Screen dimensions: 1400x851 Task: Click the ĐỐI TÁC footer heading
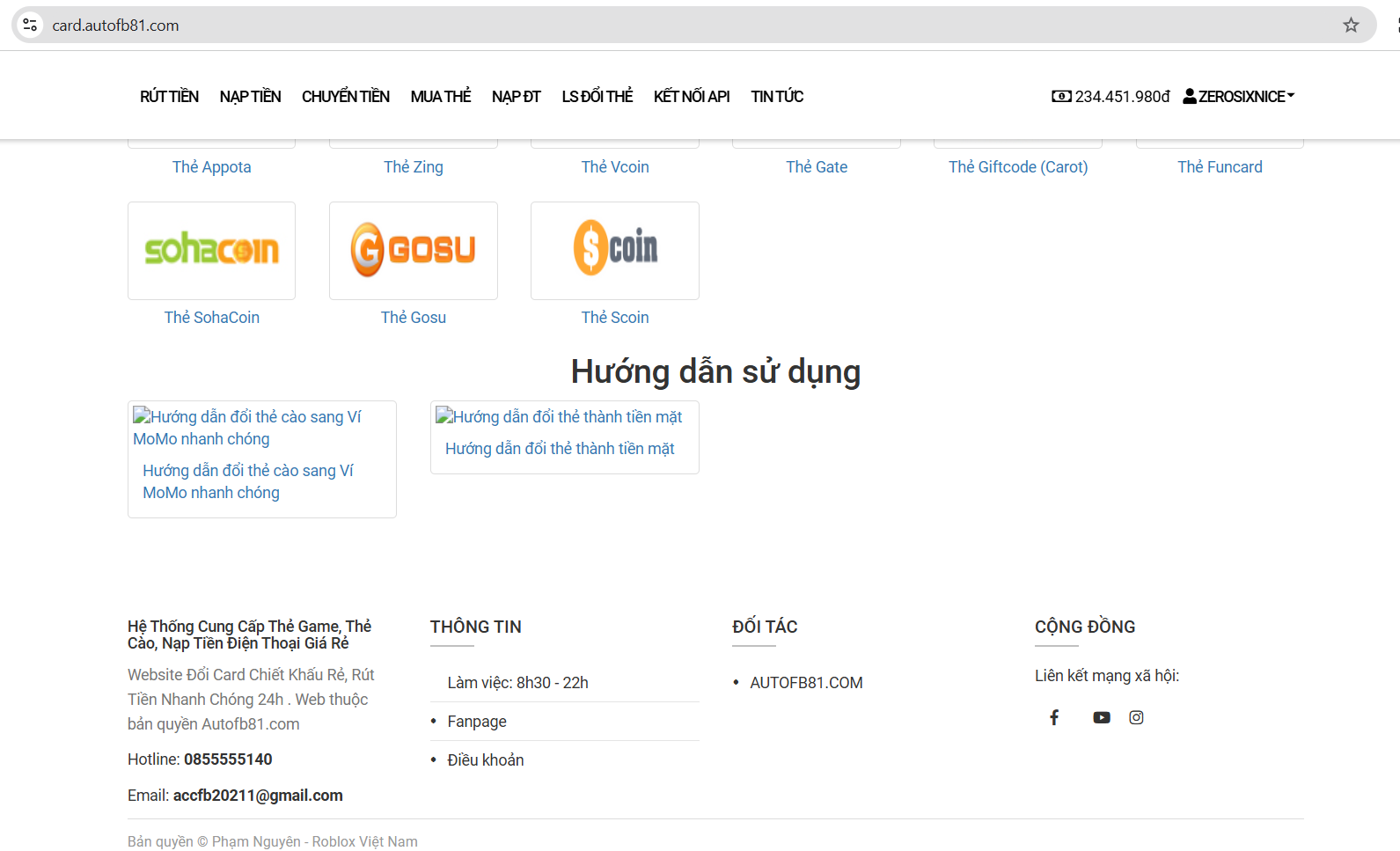[x=765, y=627]
